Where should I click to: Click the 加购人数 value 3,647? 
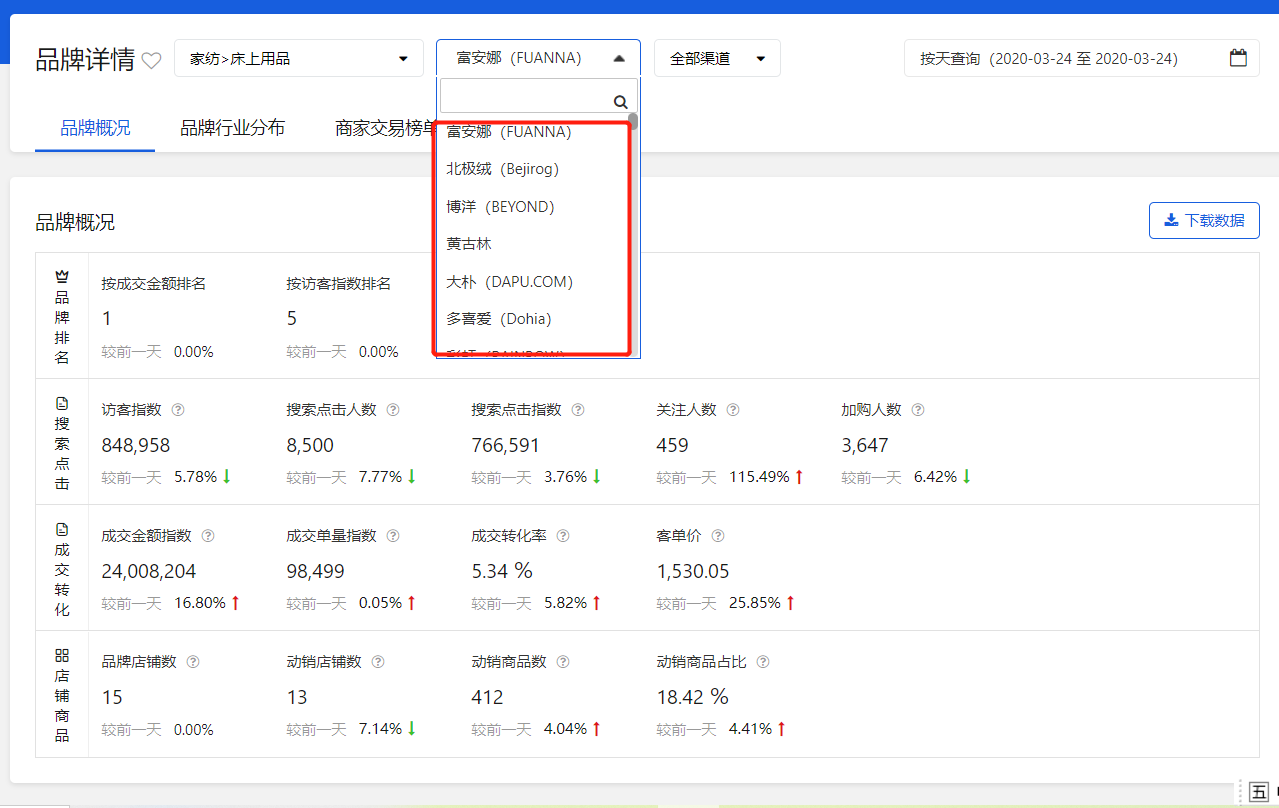click(865, 445)
